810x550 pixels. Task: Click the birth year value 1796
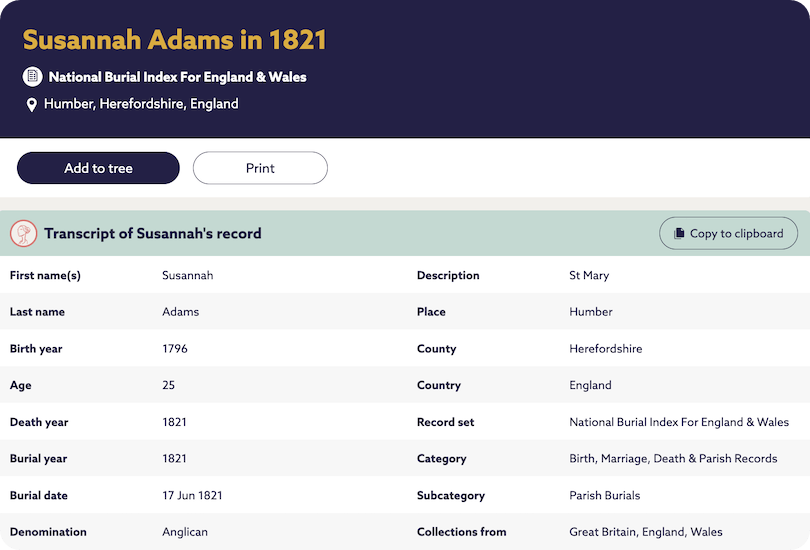[x=175, y=349]
